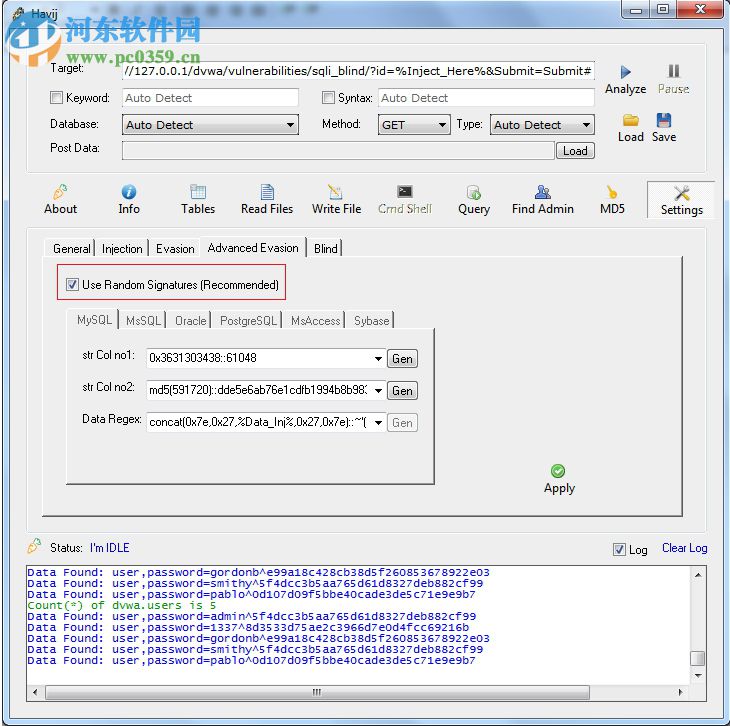
Task: Open the Settings tools icon
Action: pyautogui.click(x=682, y=193)
